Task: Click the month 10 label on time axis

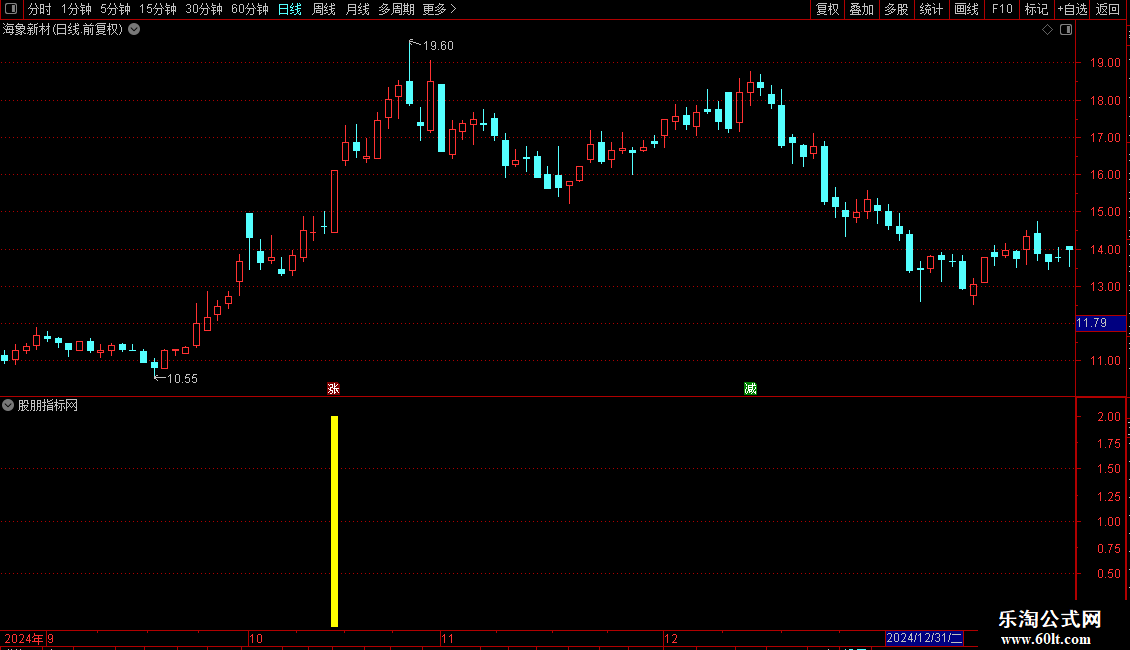Action: 256,639
